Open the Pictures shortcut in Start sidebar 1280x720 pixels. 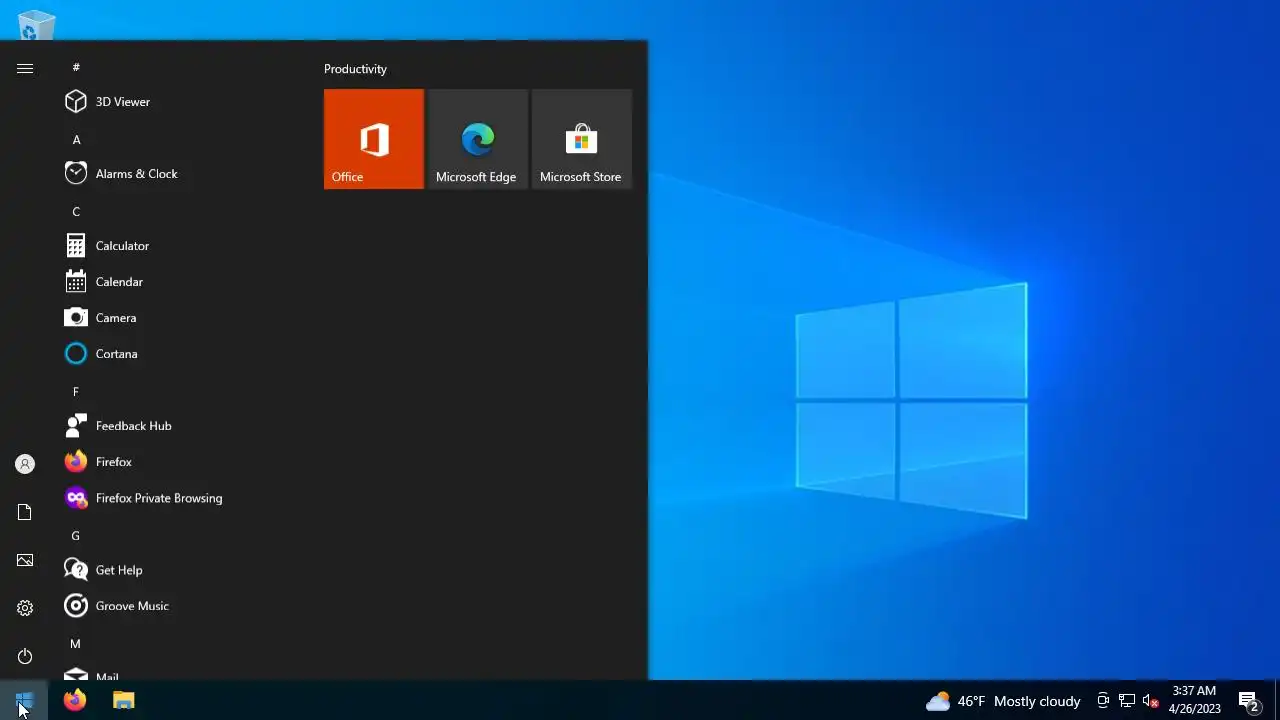pos(25,560)
